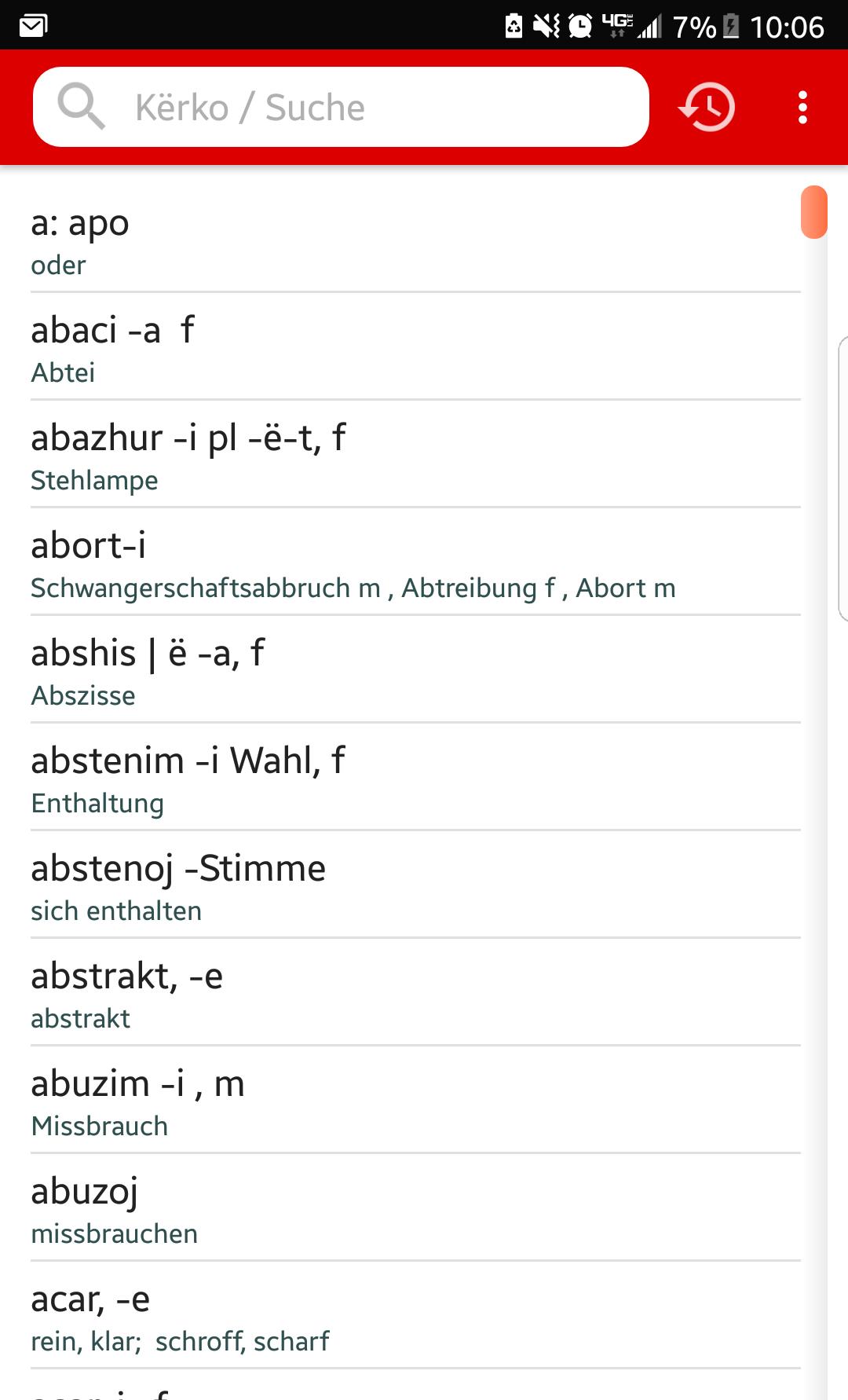Open the abort-i dictionary entry

[x=415, y=562]
